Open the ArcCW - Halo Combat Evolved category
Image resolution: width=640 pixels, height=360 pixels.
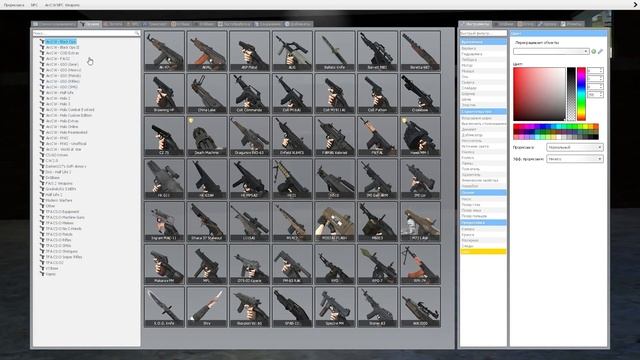tap(70, 110)
